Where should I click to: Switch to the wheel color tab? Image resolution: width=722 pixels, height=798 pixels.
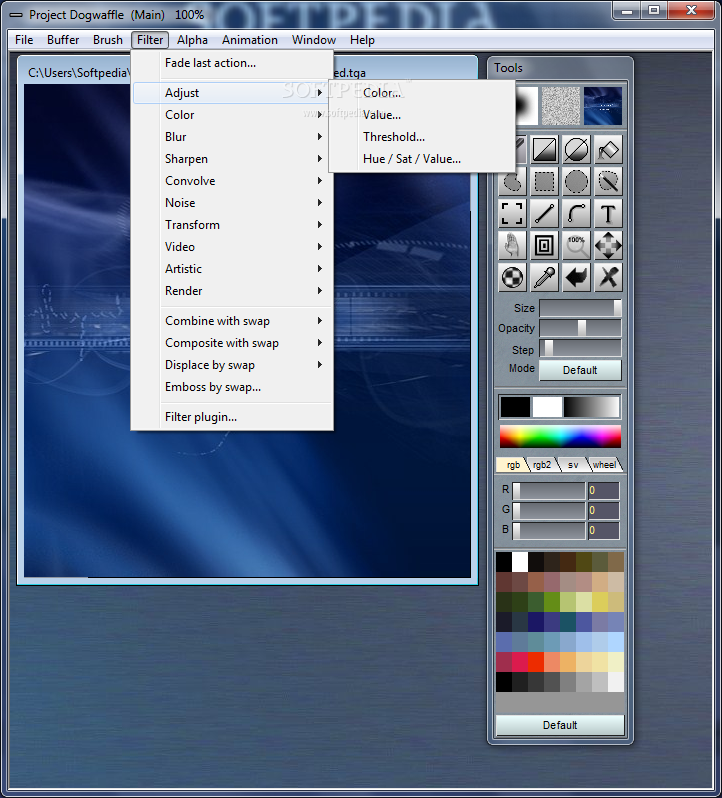[604, 465]
